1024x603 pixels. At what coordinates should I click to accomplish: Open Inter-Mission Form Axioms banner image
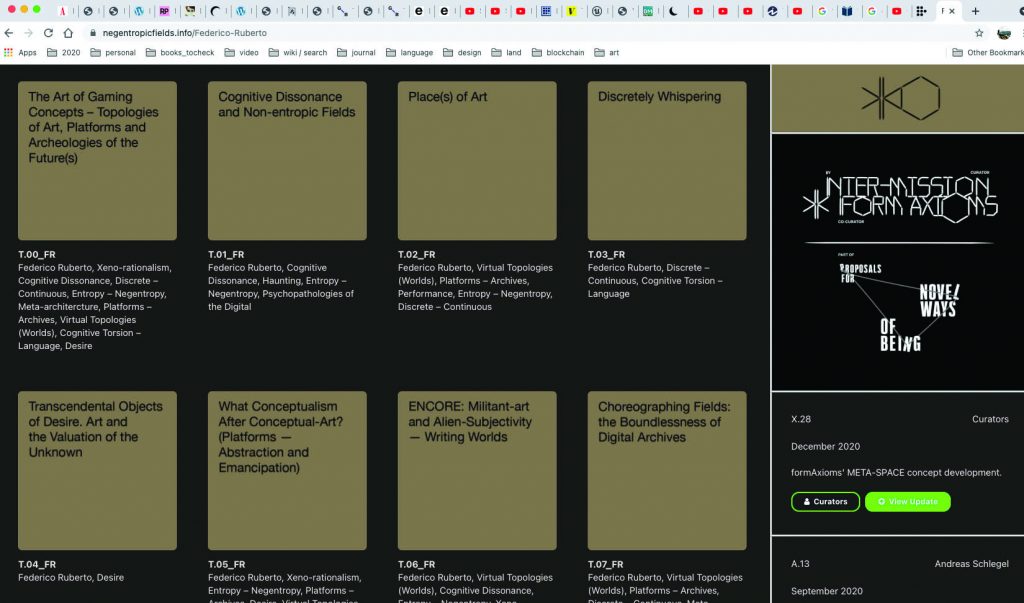897,262
